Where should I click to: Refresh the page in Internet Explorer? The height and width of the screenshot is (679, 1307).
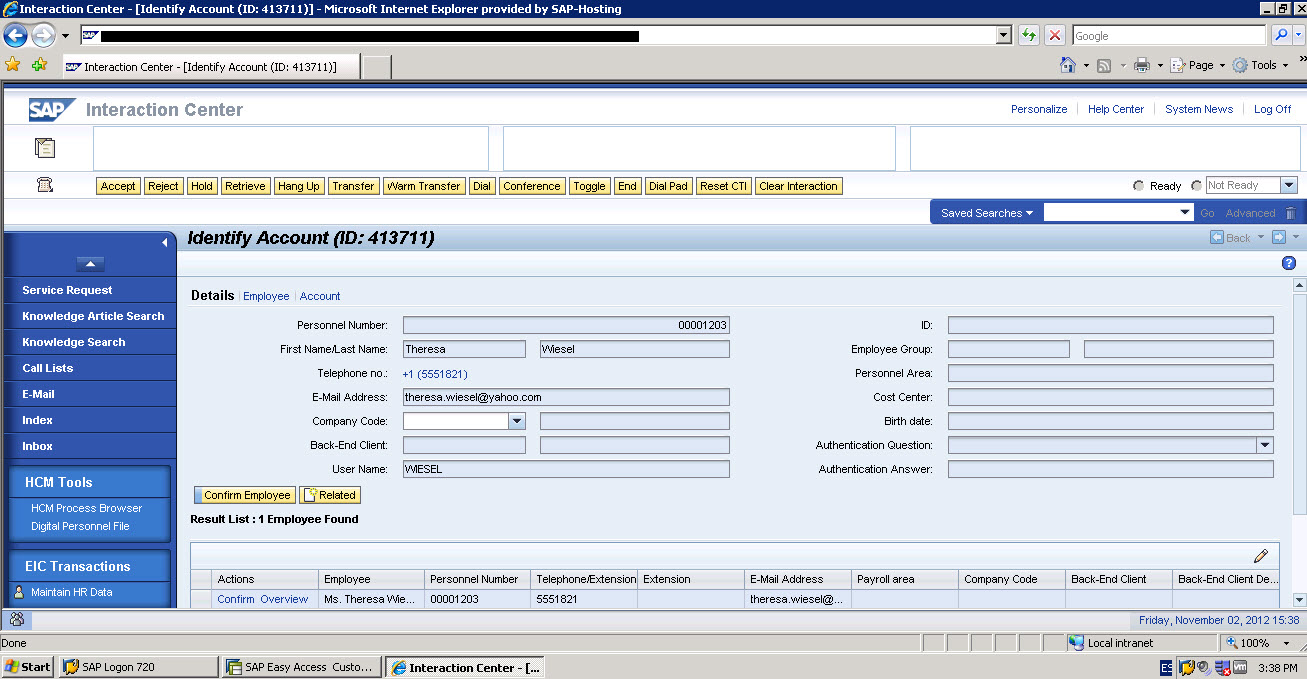coord(1028,35)
